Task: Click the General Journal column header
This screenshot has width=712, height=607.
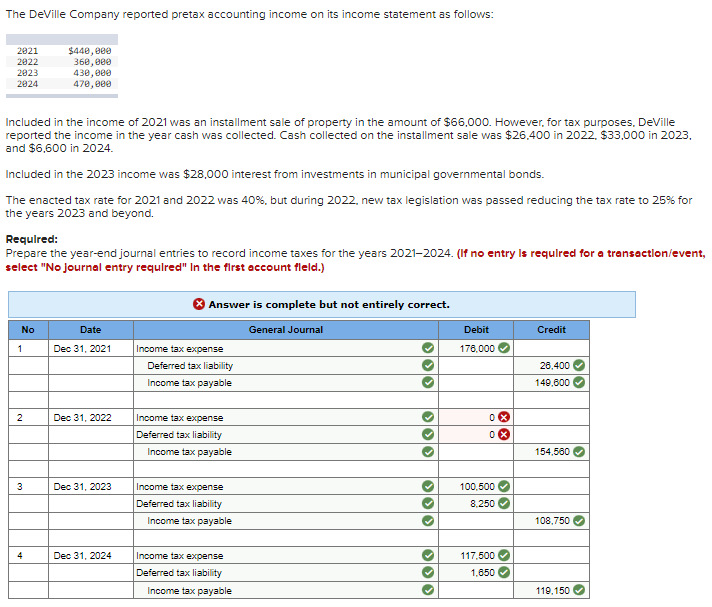Action: click(286, 330)
